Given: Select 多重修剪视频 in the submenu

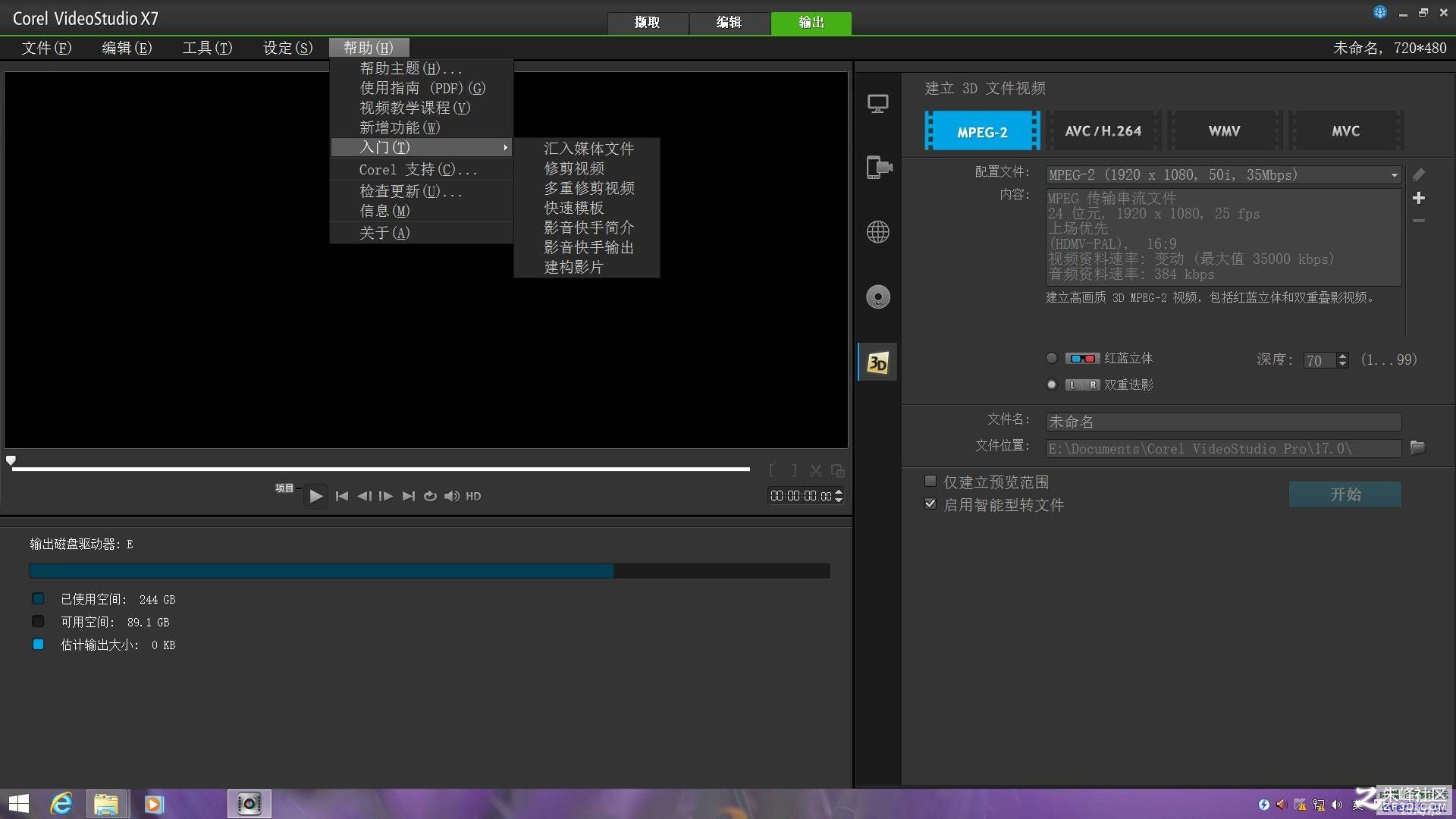Looking at the screenshot, I should pos(587,188).
